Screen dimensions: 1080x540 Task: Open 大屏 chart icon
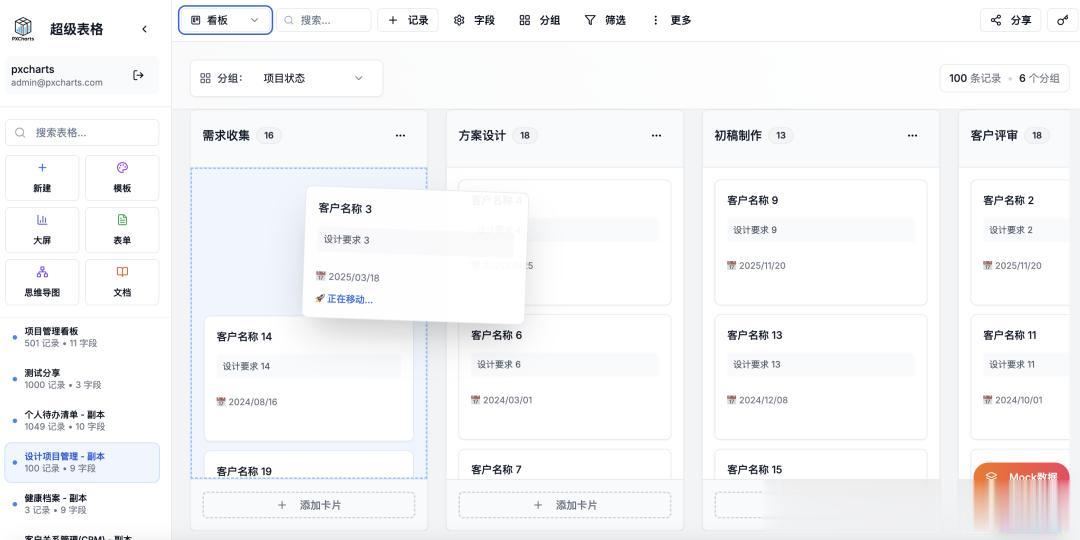click(42, 220)
